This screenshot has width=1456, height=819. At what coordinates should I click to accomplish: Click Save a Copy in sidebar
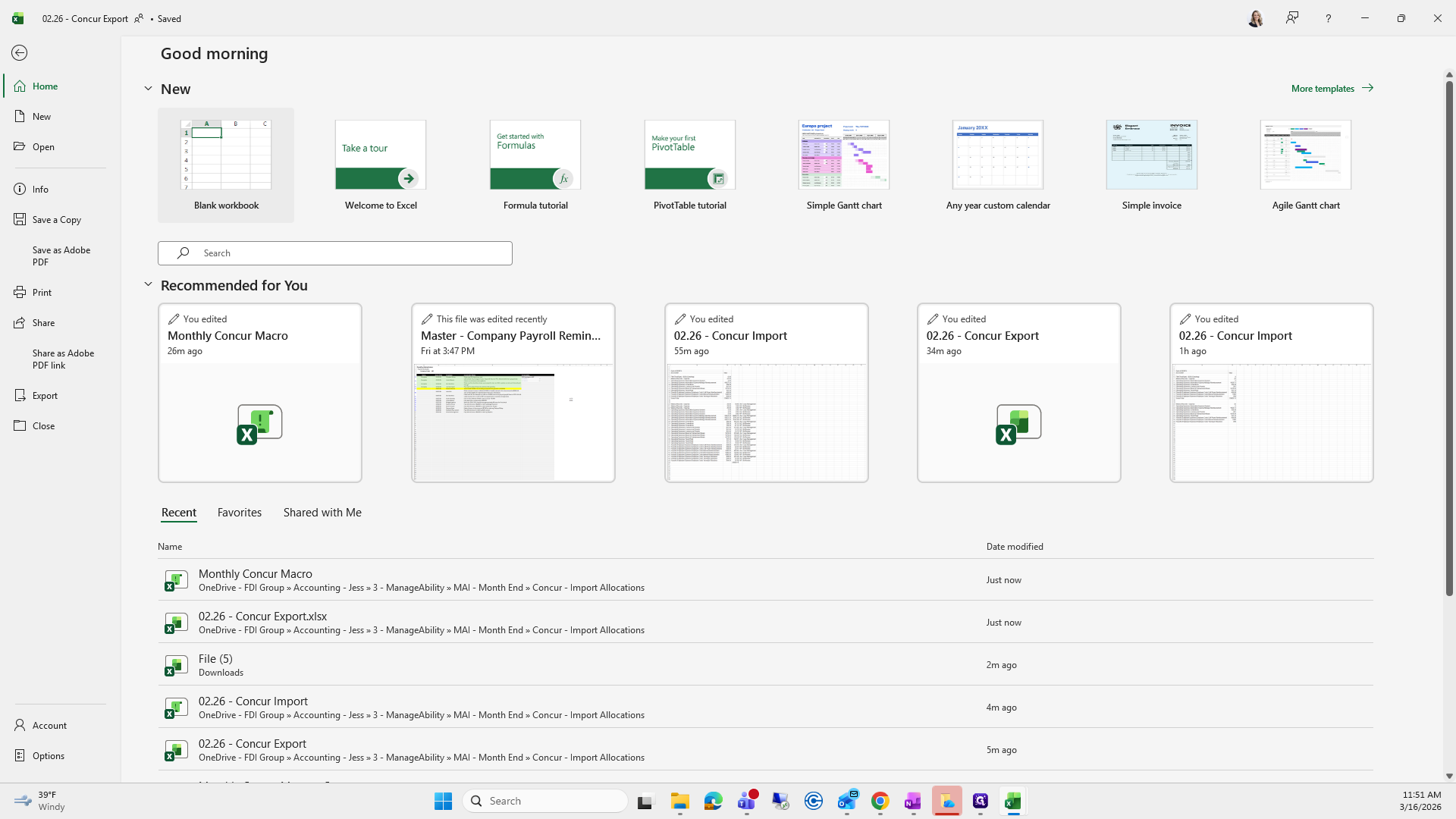point(56,220)
